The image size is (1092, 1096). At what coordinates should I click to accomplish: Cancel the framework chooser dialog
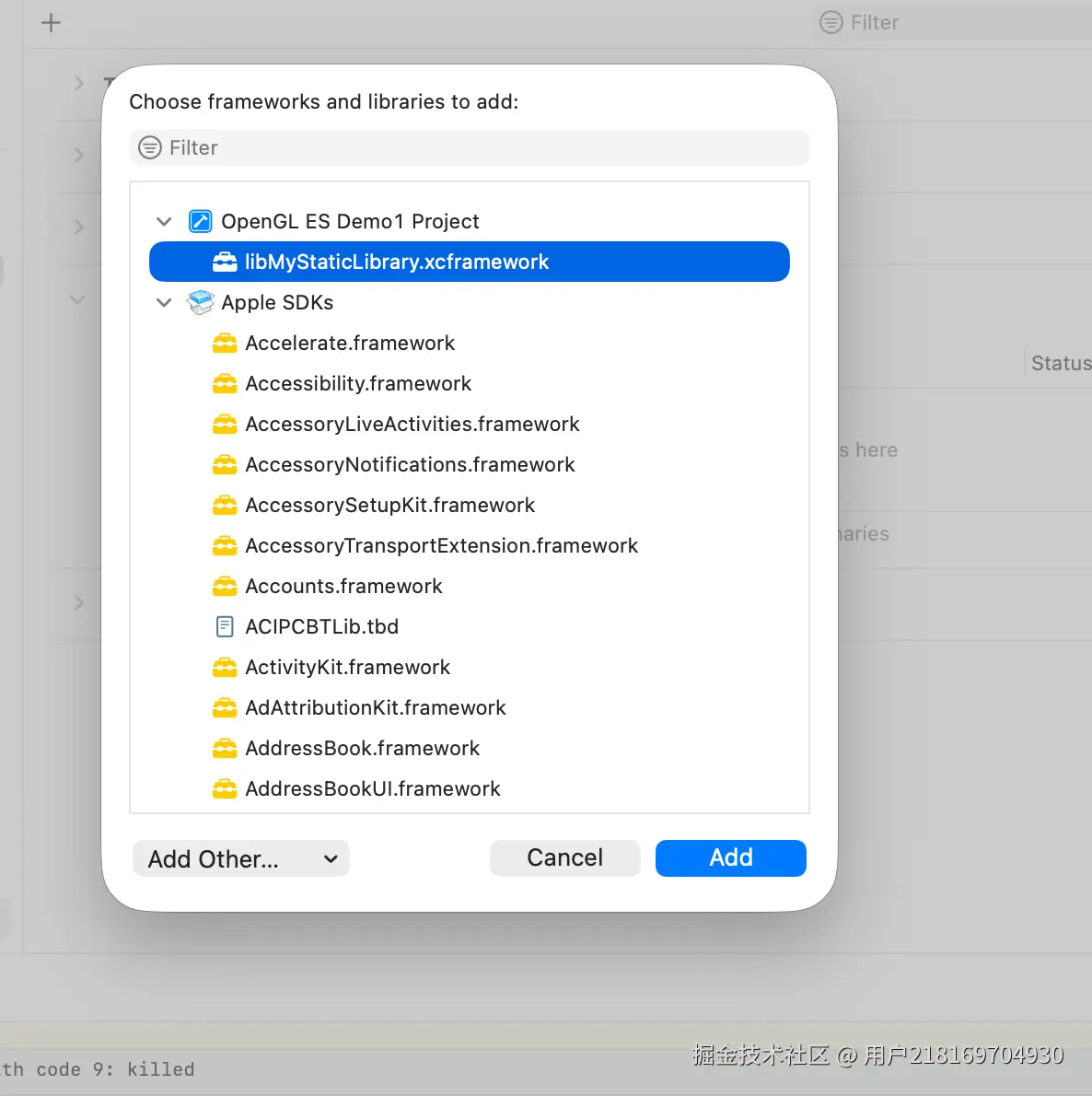point(564,857)
